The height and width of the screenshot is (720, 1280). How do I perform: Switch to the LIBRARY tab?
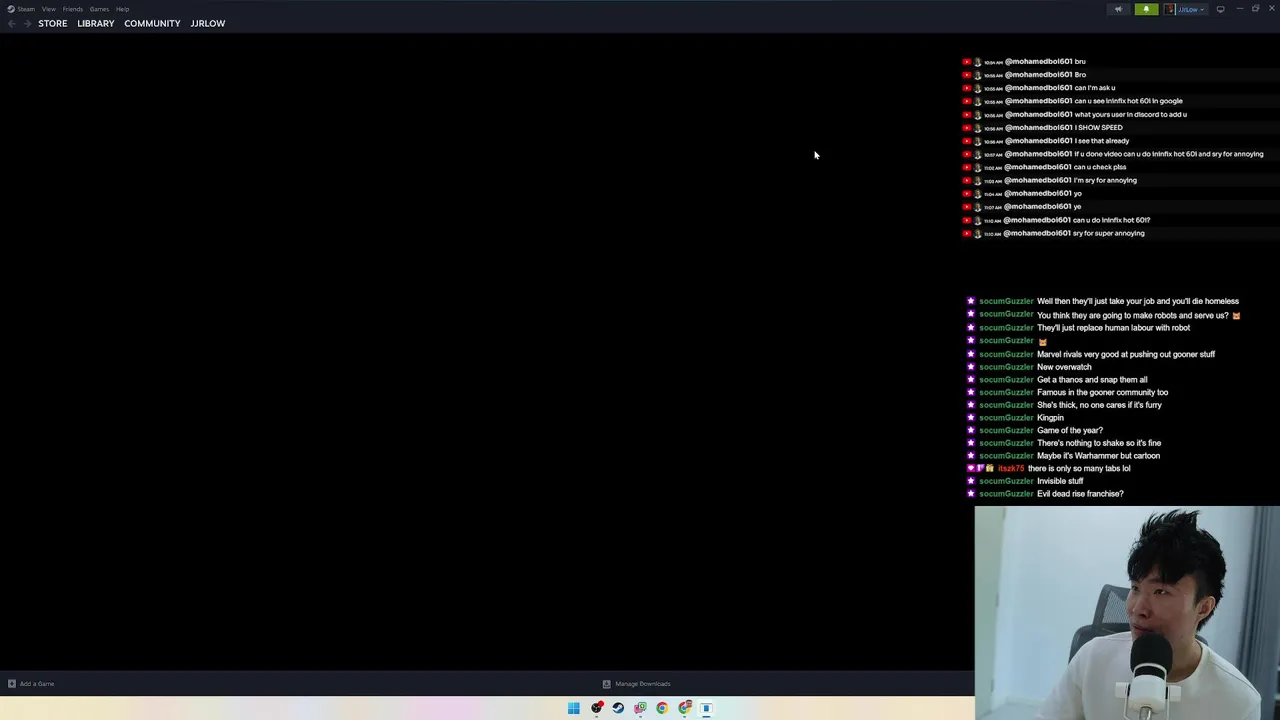coord(96,23)
